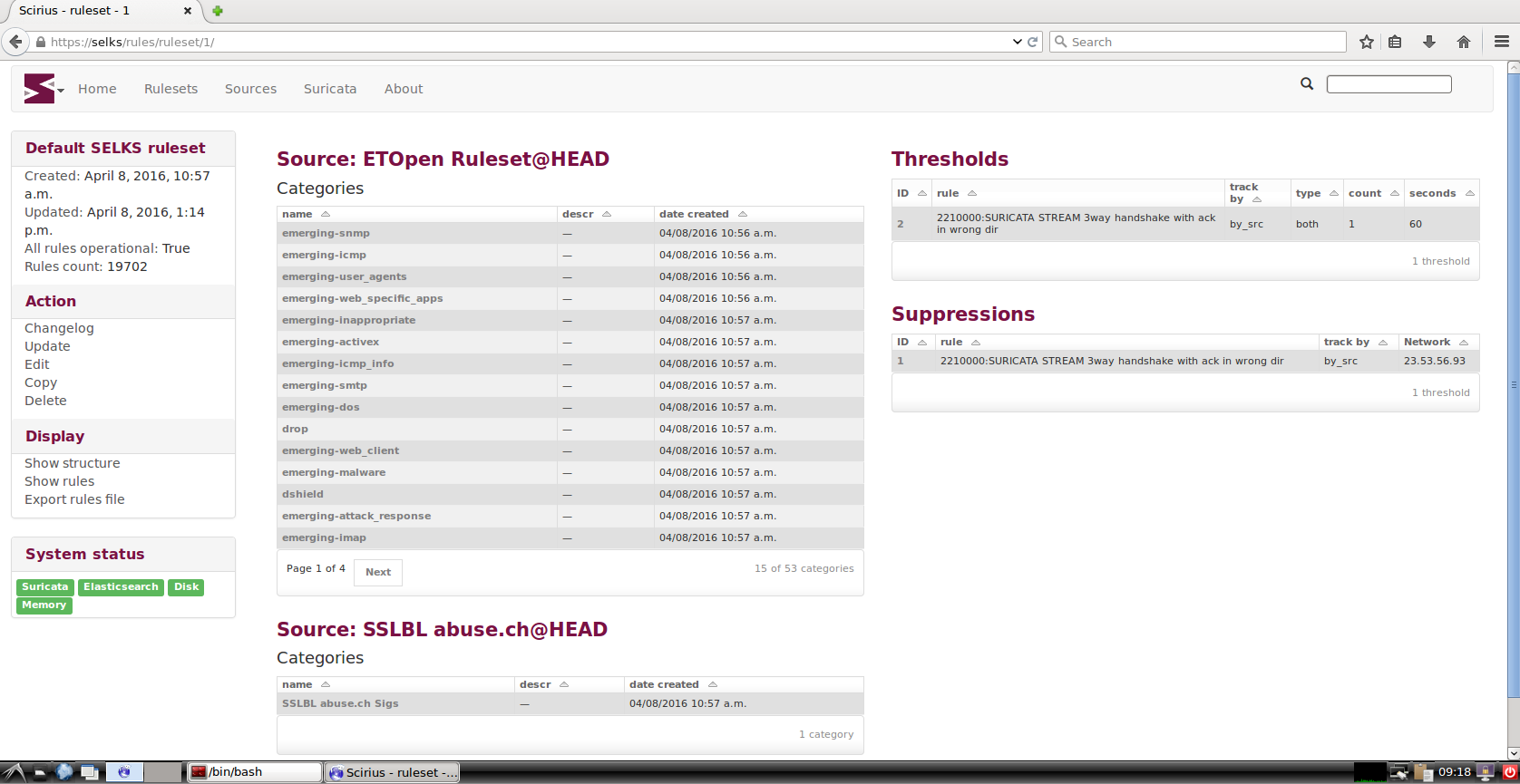The image size is (1520, 784).
Task: Close the Scirius - ruleset - 1 tab
Action: (188, 11)
